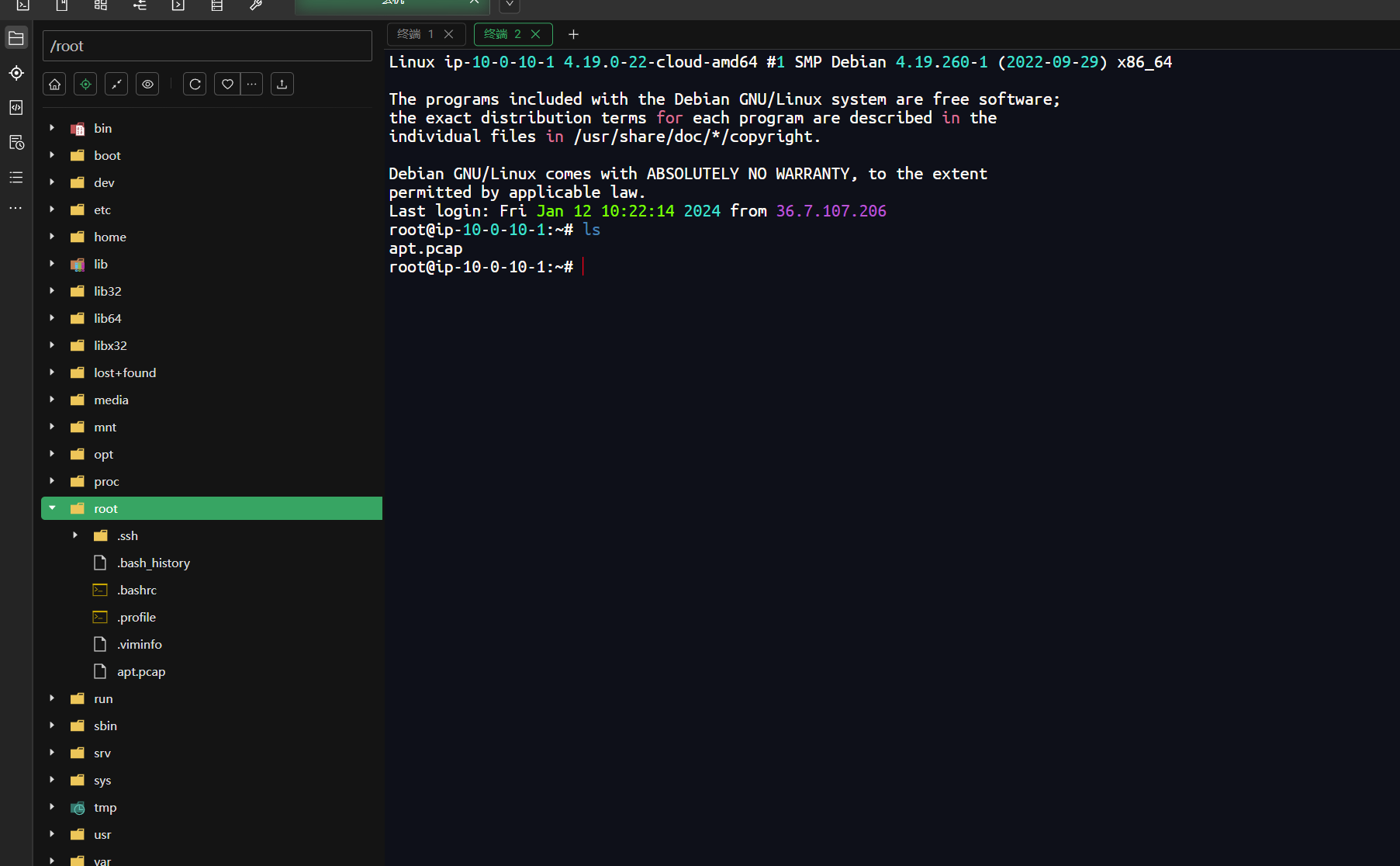
Task: Select the dev folder row
Action: (x=212, y=182)
